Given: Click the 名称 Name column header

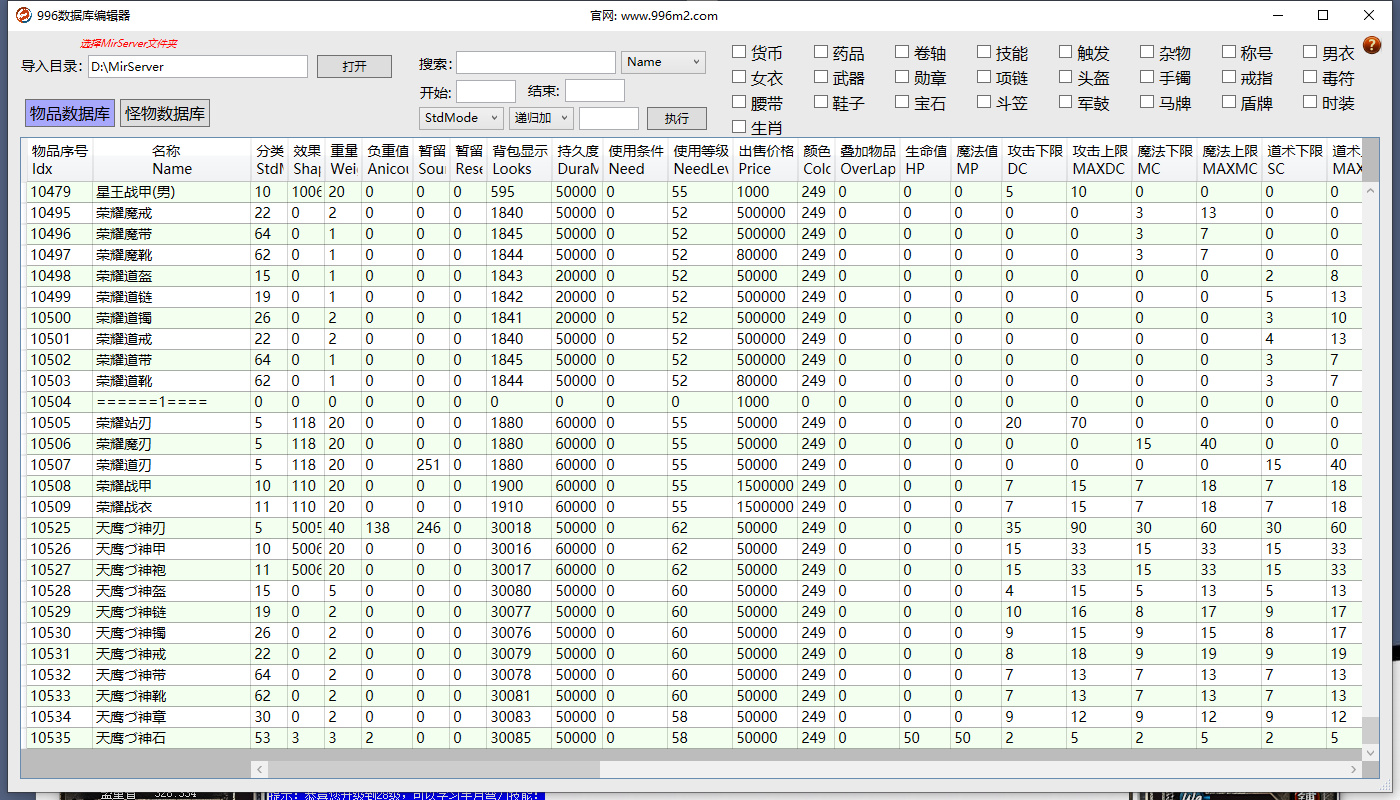Looking at the screenshot, I should 172,160.
